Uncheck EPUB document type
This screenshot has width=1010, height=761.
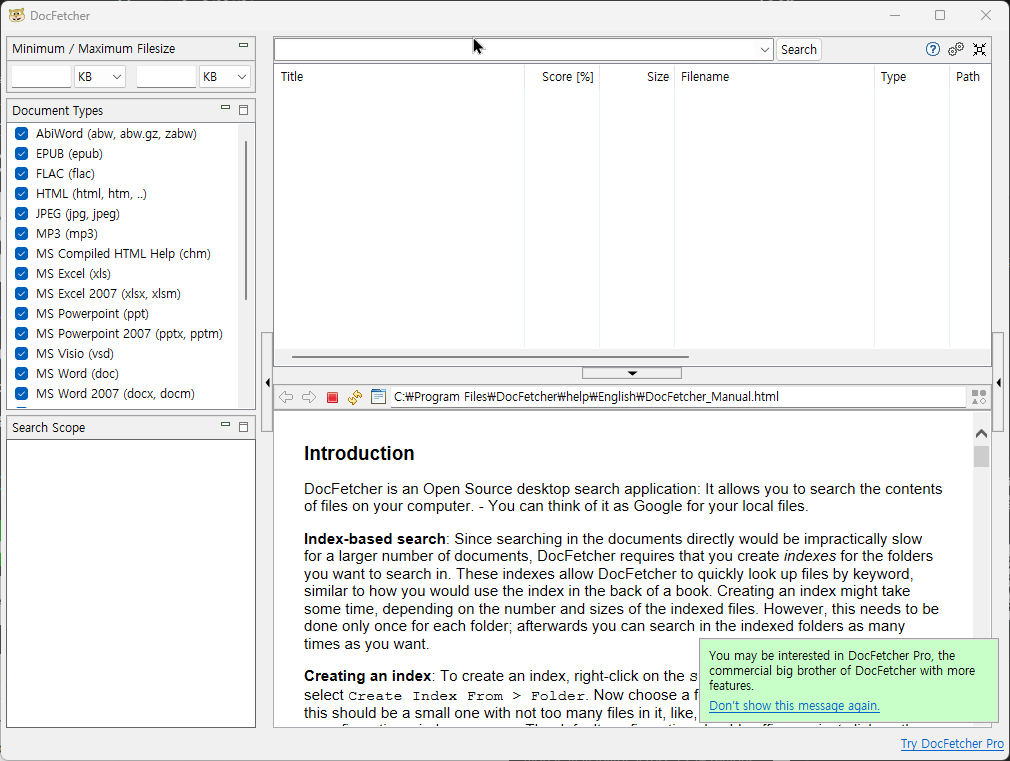click(21, 153)
